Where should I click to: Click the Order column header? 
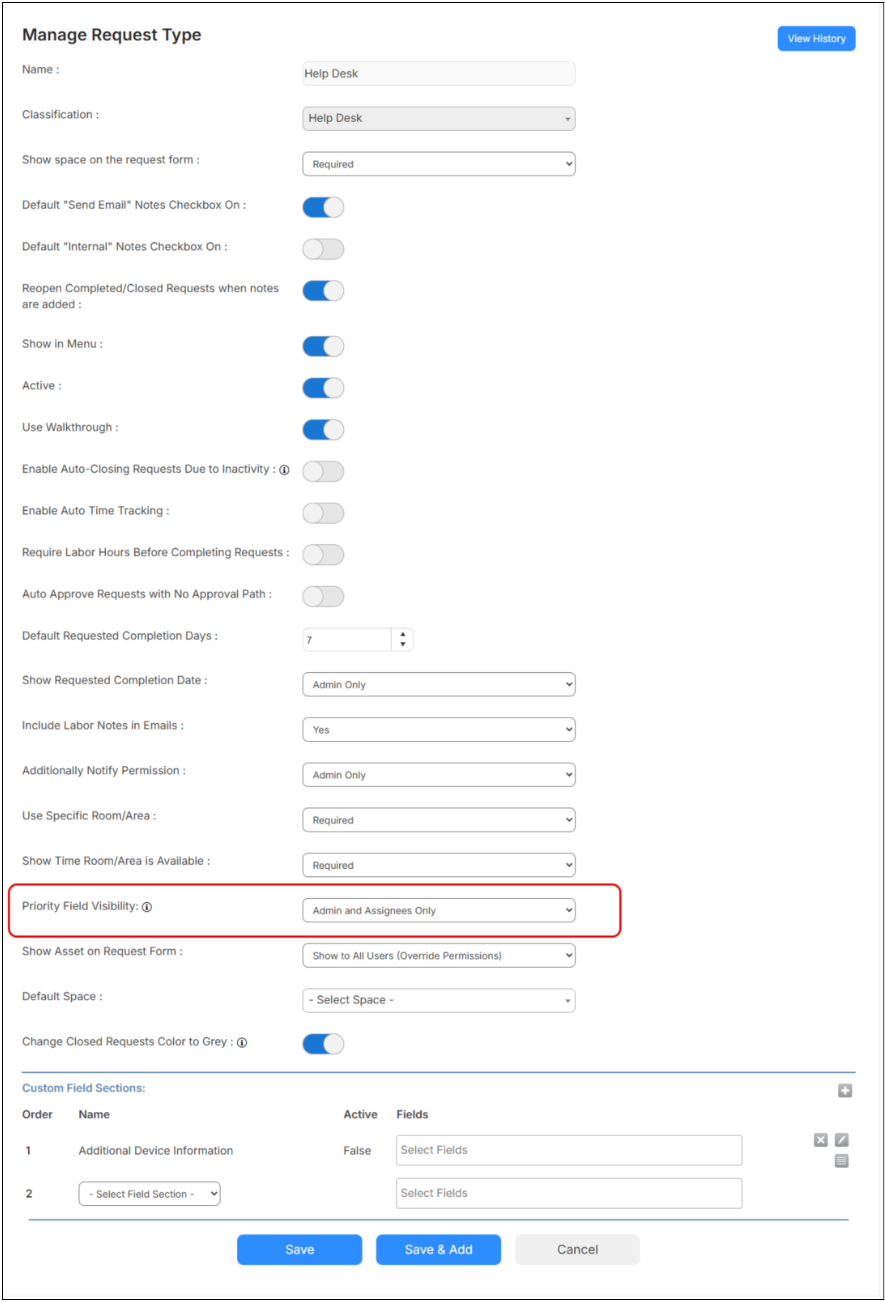click(x=38, y=1114)
